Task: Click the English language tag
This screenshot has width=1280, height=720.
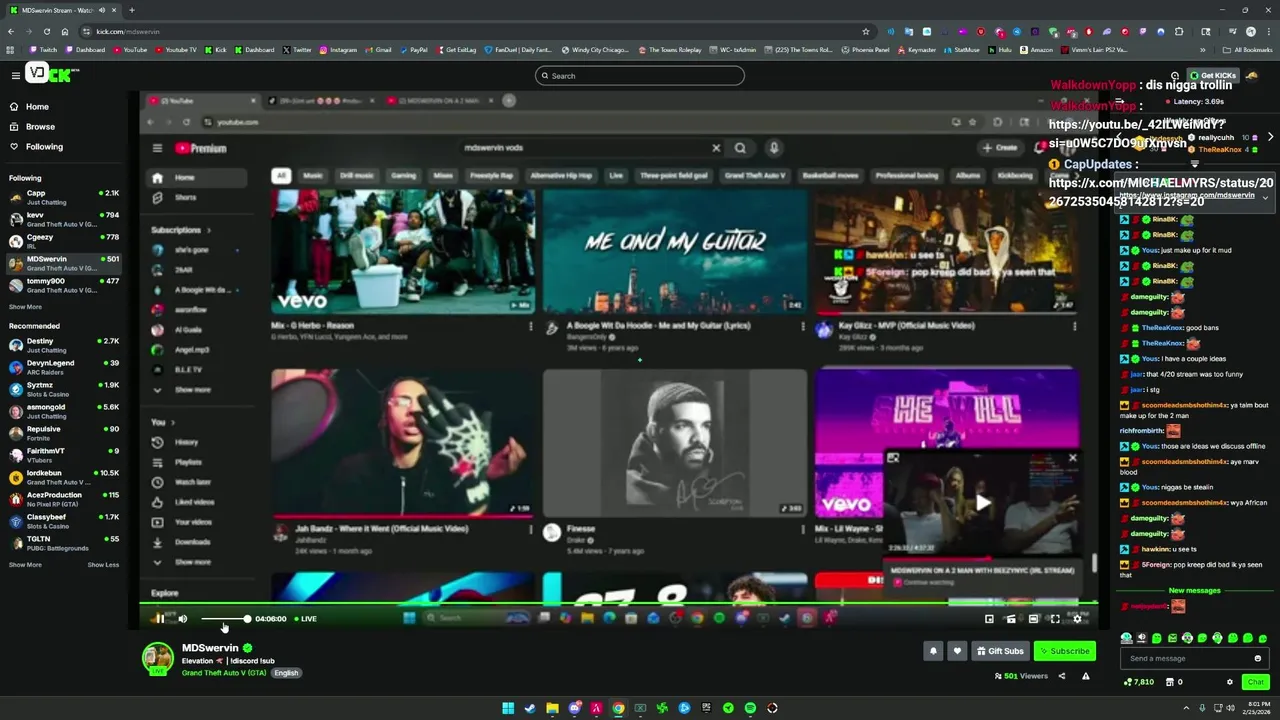Action: click(286, 673)
